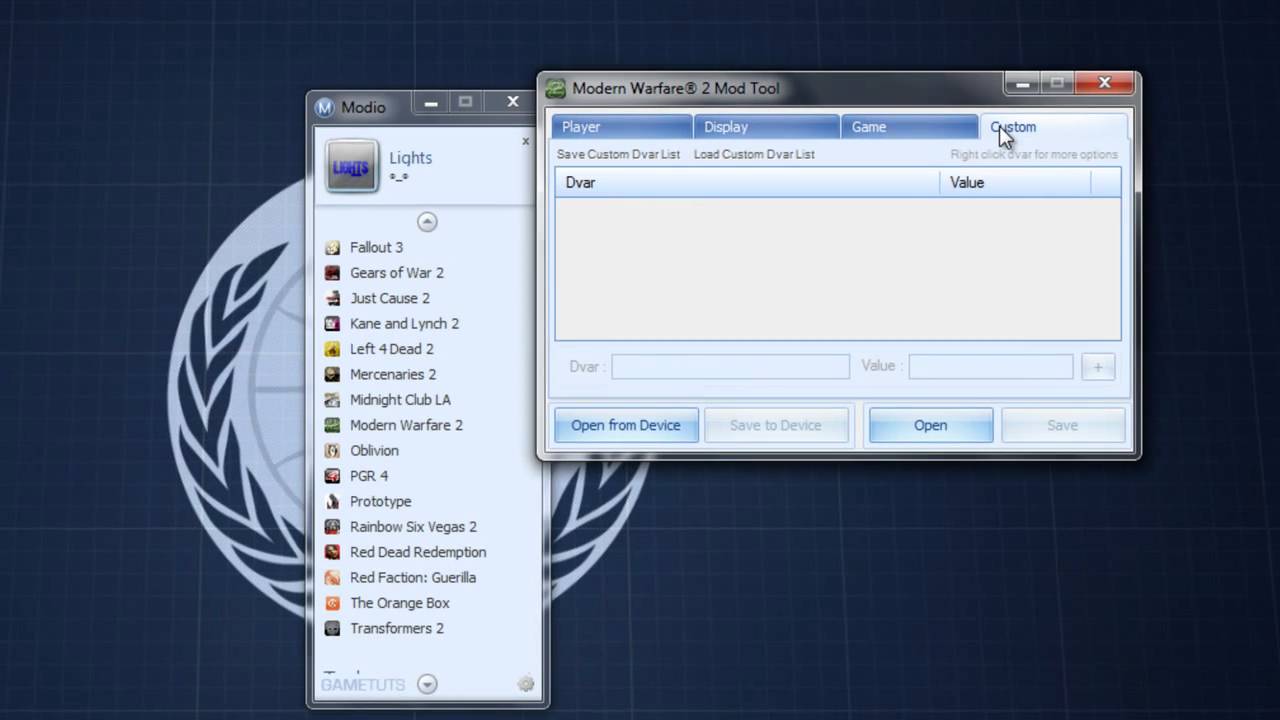The image size is (1280, 720).
Task: Click the Modern Warfare 2 list icon
Action: (x=332, y=425)
